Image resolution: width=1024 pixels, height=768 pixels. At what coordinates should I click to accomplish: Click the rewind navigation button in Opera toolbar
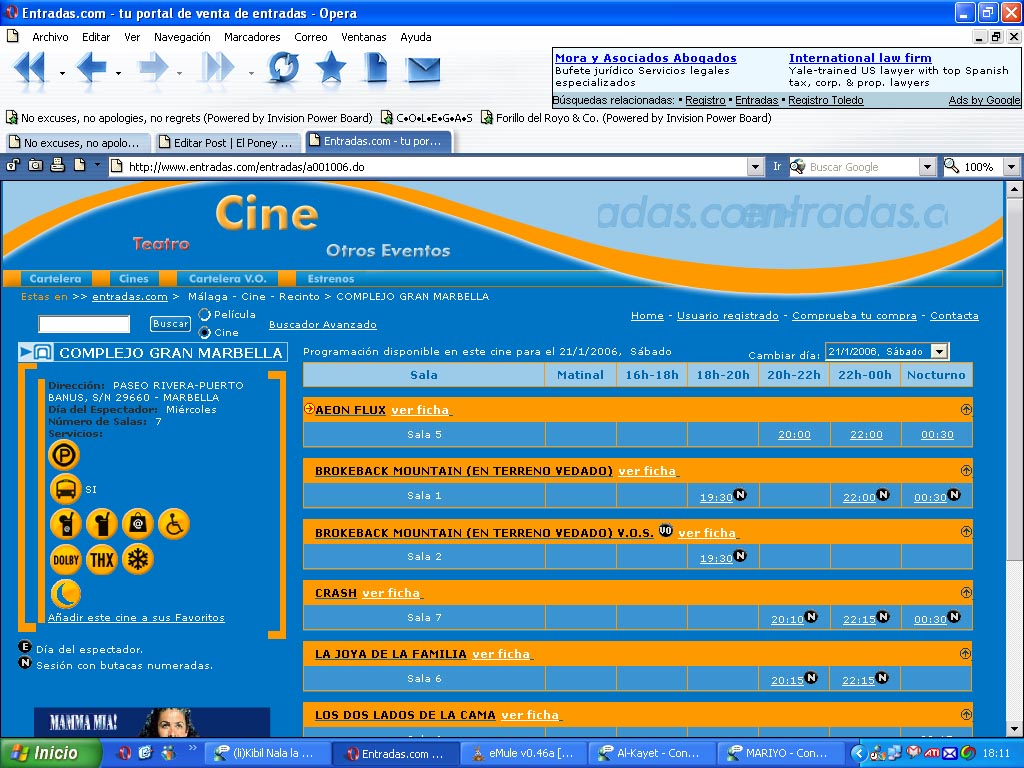30,67
